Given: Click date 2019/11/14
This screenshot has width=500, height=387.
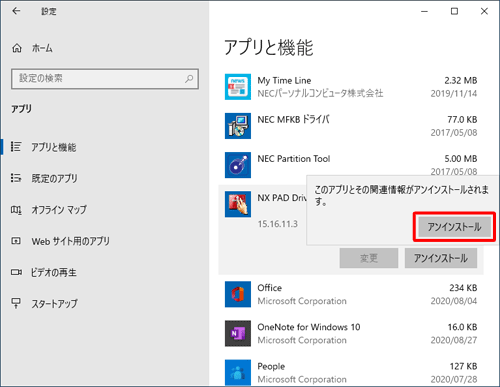Looking at the screenshot, I should tap(454, 93).
